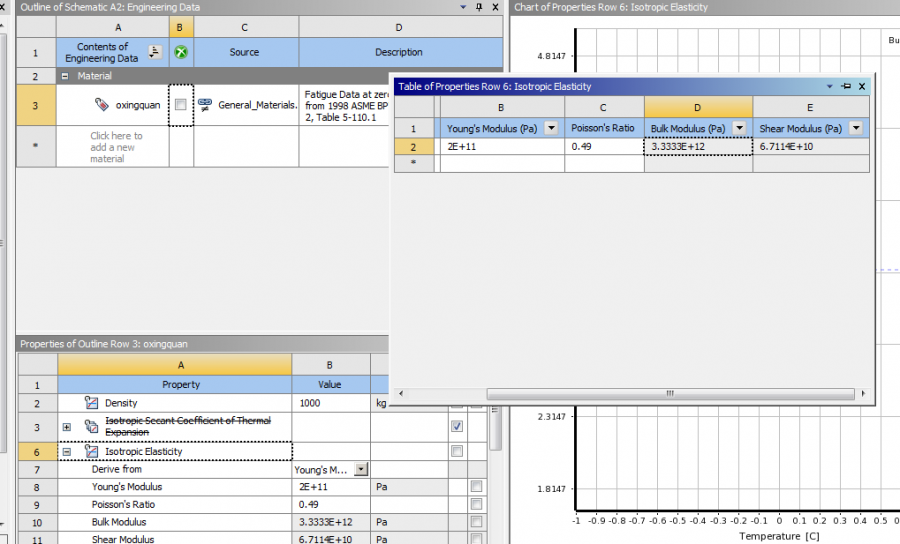The height and width of the screenshot is (544, 900).
Task: Select row 3 header in outline table
Action: coord(36,105)
